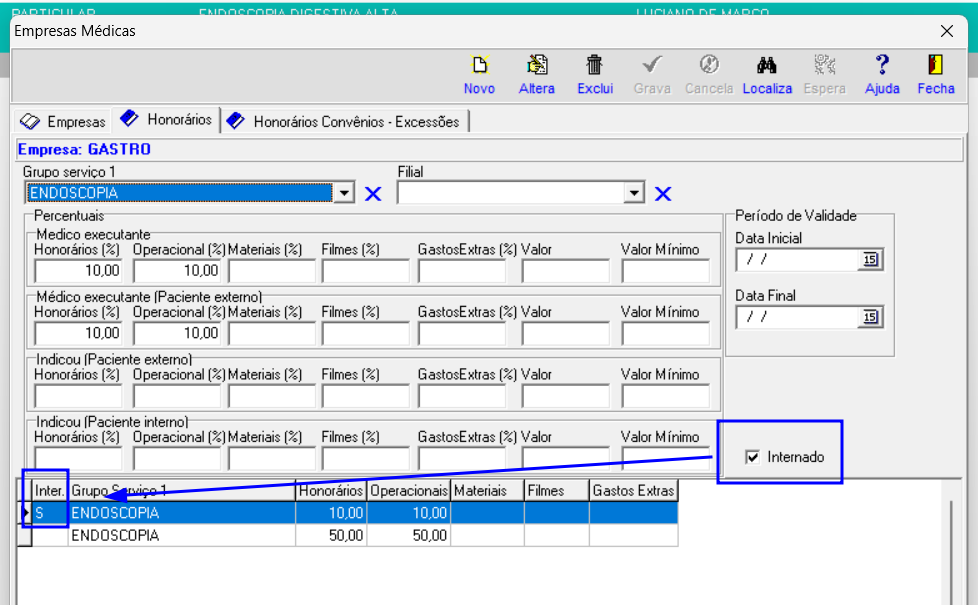Click GastosExtras field in Médico executante (Paciente externo)
This screenshot has width=978, height=605.
(x=462, y=333)
